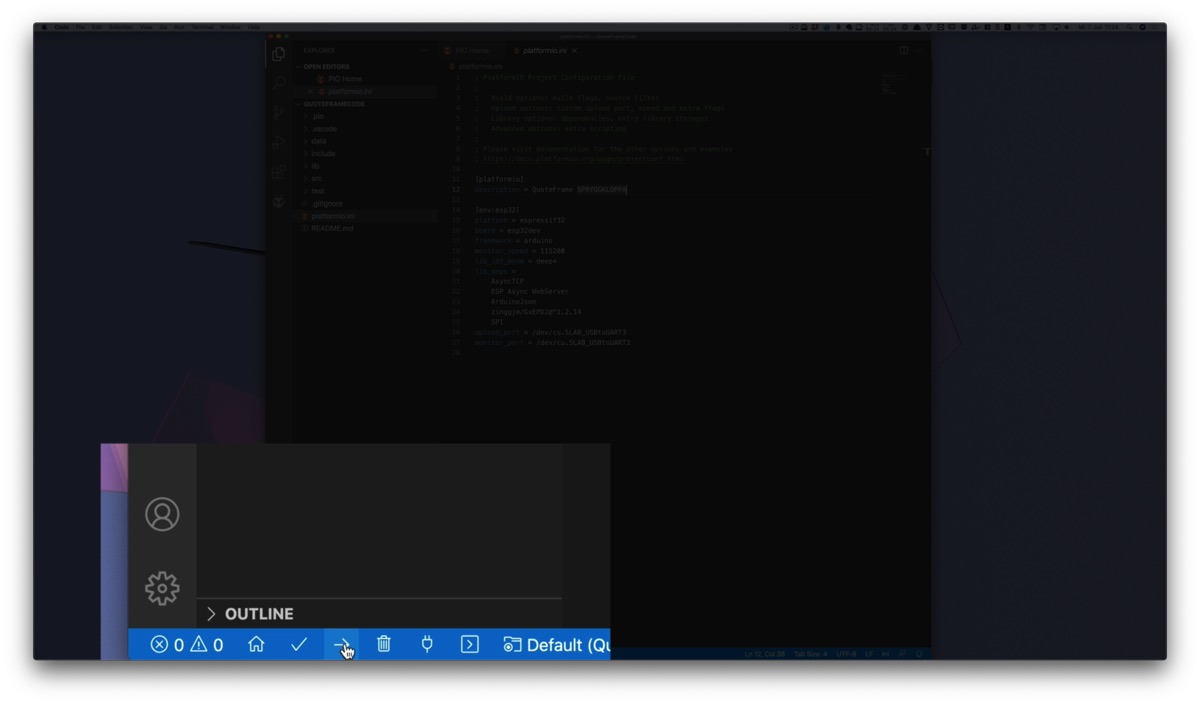Screen dimensions: 1200x704
Task: Open Extensions view in the activity bar
Action: coord(279,172)
